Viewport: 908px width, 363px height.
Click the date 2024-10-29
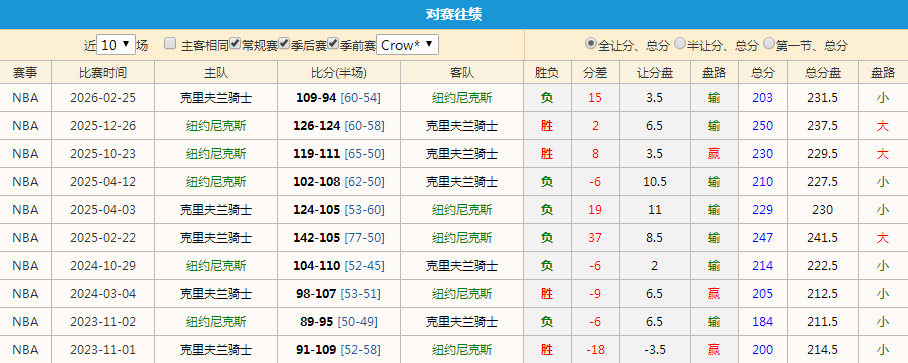pyautogui.click(x=103, y=266)
